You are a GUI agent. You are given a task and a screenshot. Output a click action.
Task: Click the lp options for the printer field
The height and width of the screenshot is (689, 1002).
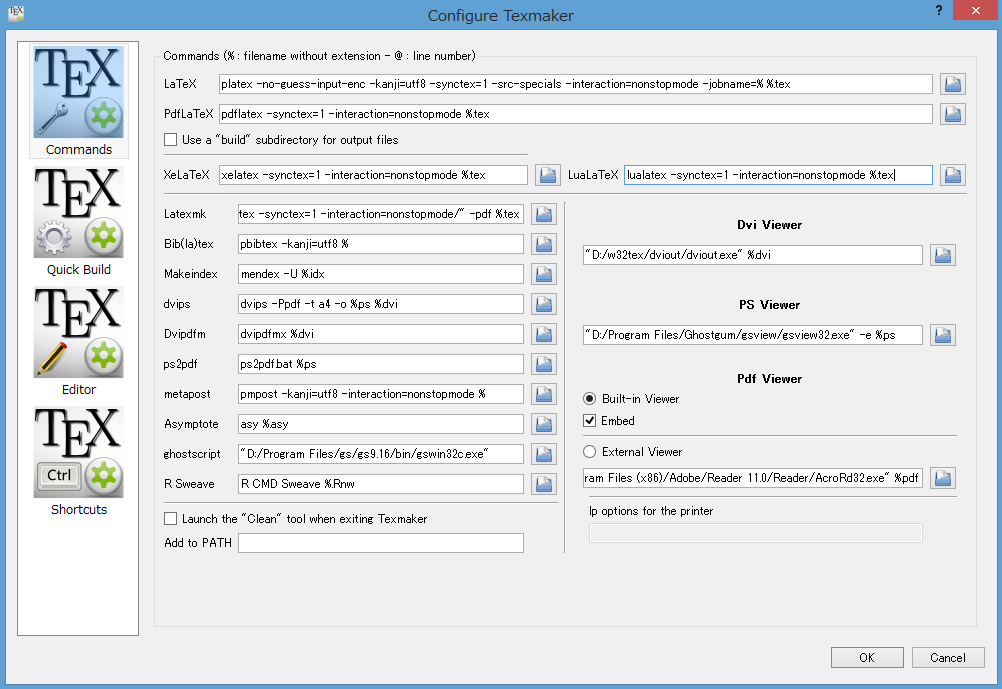[755, 533]
